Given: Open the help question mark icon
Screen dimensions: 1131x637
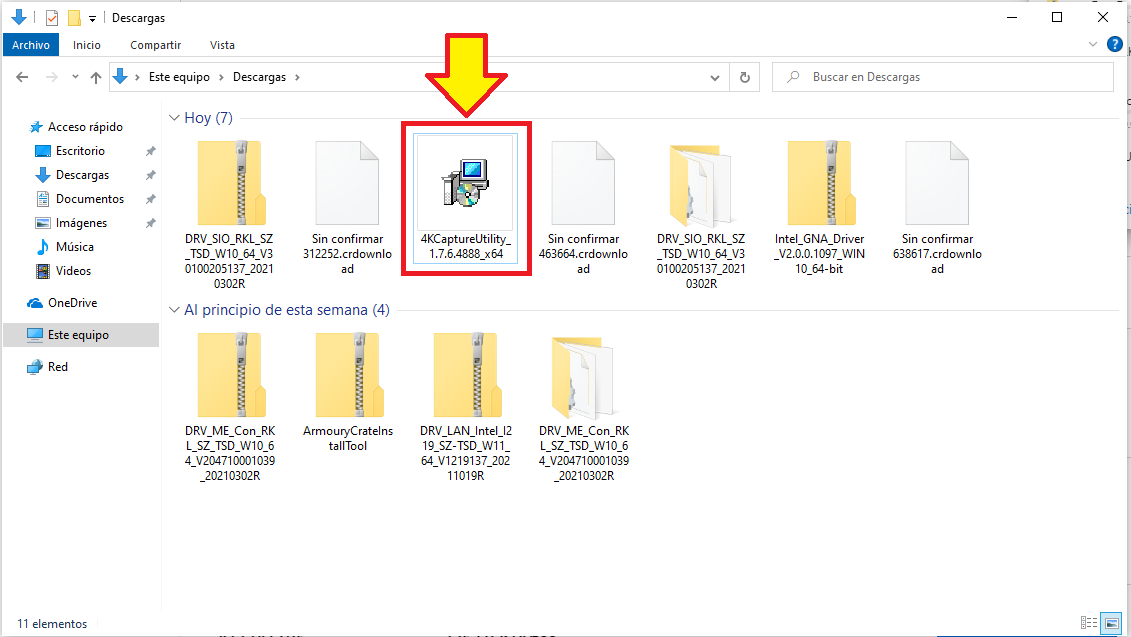Looking at the screenshot, I should (x=1114, y=45).
